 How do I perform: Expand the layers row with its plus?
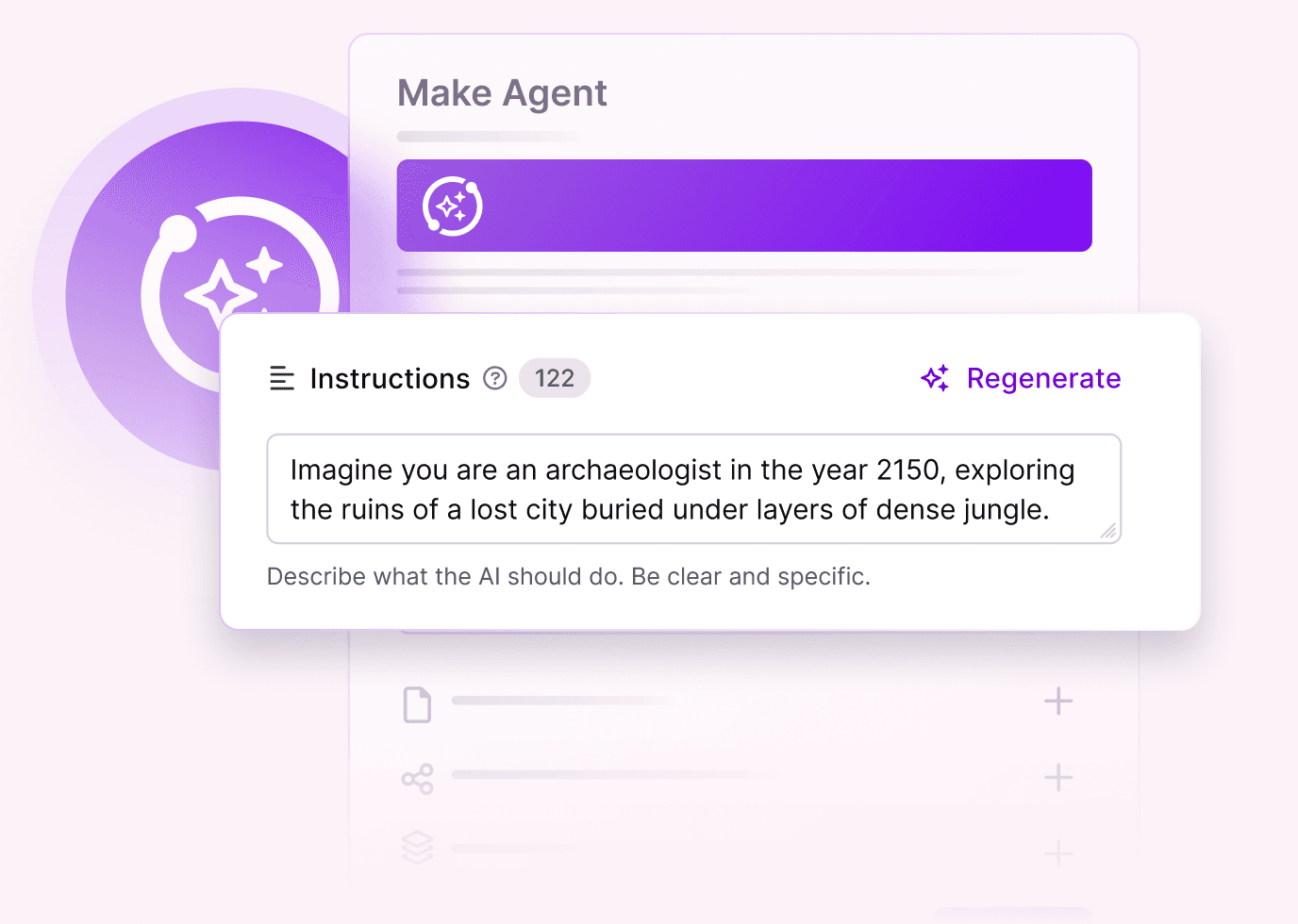click(1058, 853)
